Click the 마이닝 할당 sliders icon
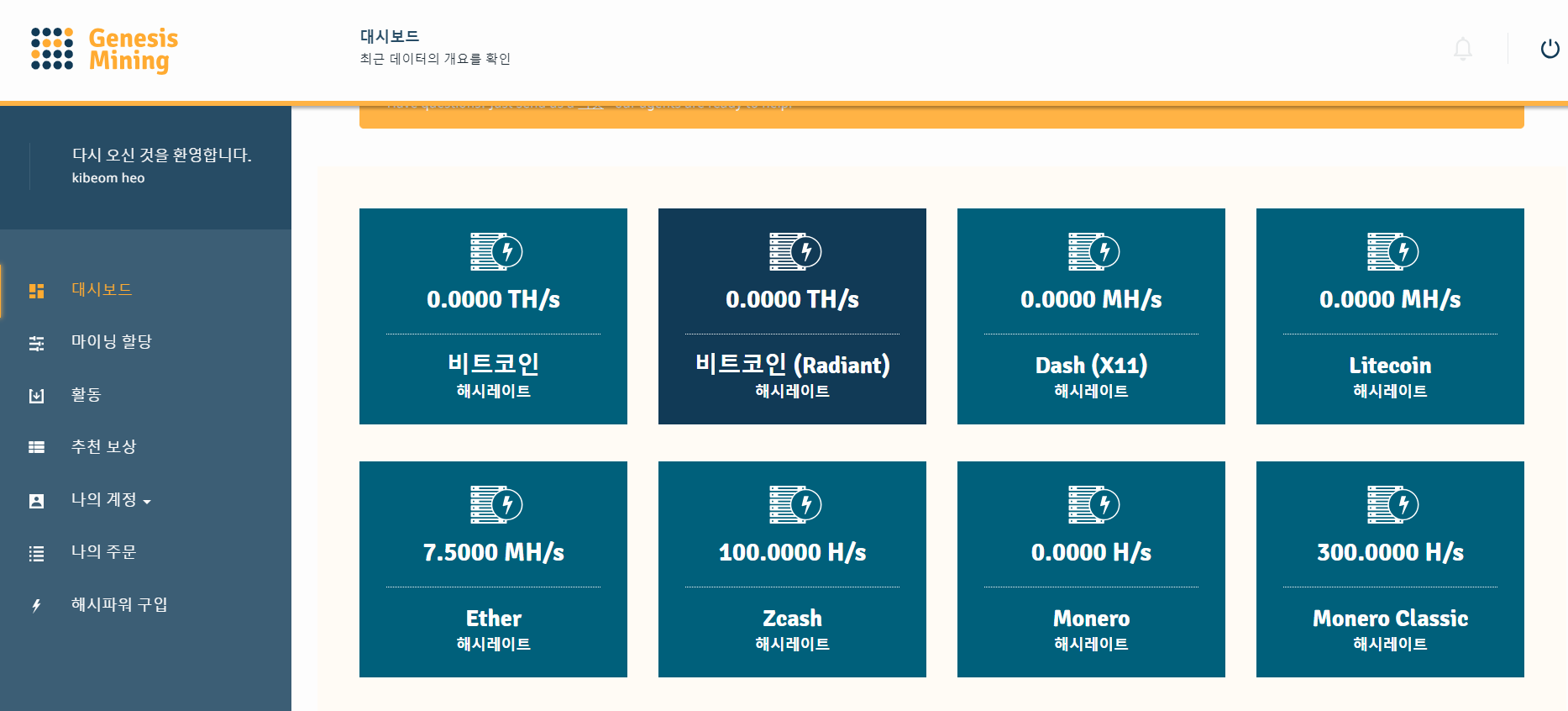The image size is (1568, 711). click(36, 343)
